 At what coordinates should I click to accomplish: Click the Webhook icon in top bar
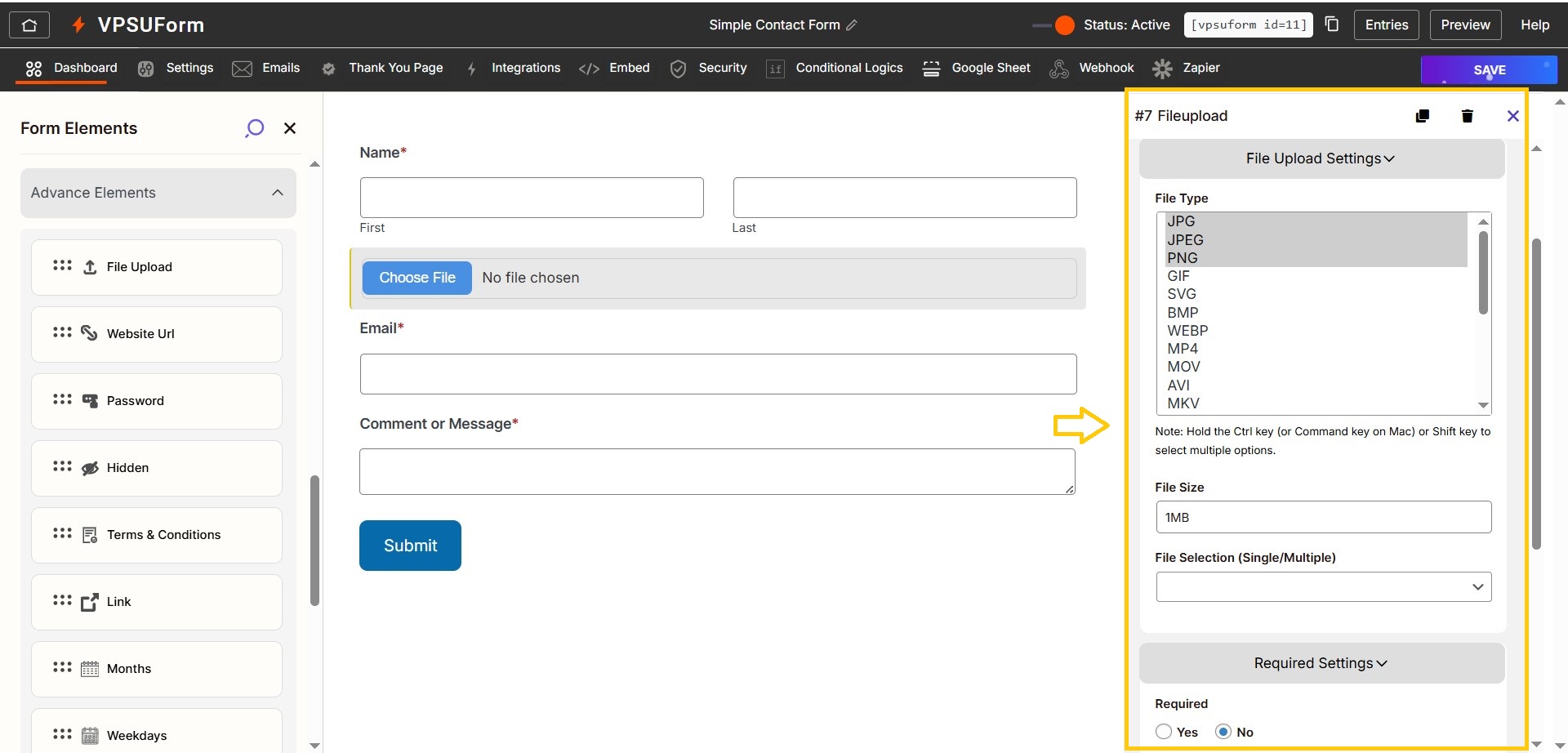pos(1059,69)
